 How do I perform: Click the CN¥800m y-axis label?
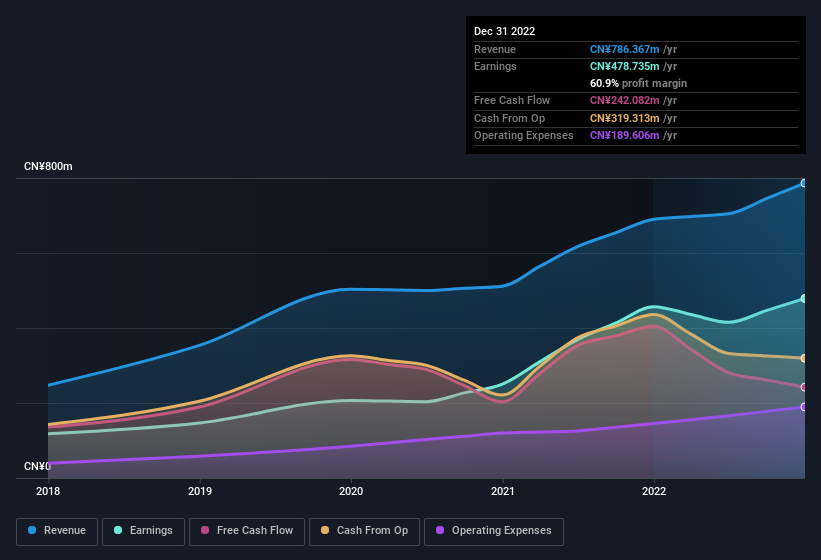tap(48, 166)
